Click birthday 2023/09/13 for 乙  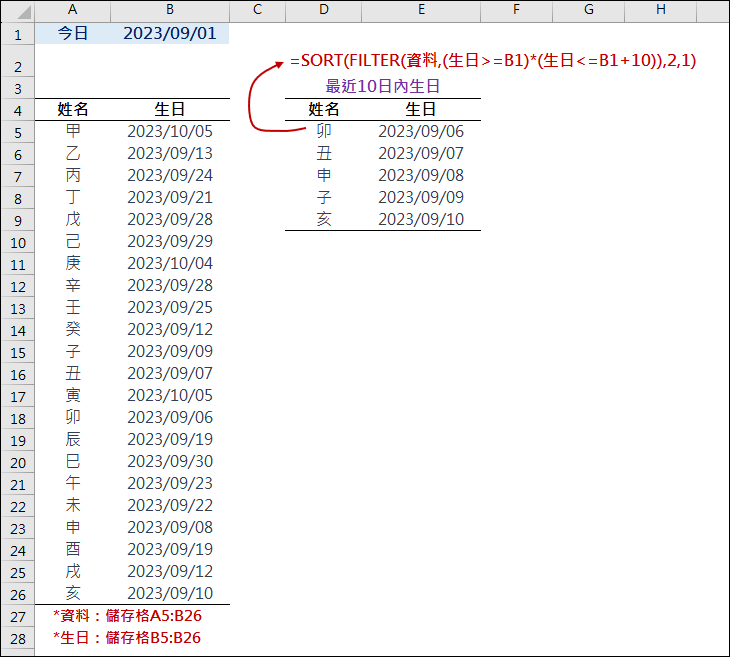(170, 153)
